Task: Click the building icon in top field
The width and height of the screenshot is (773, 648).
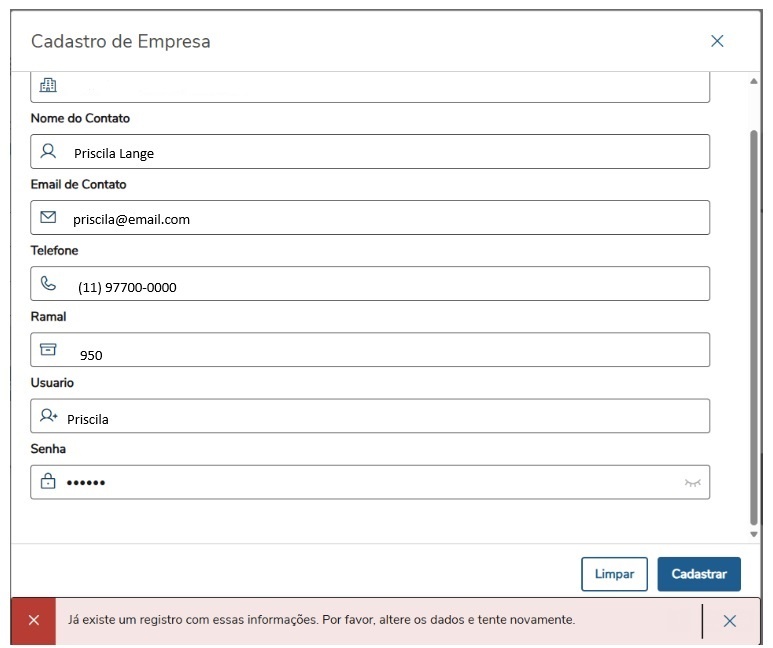Action: click(x=48, y=85)
